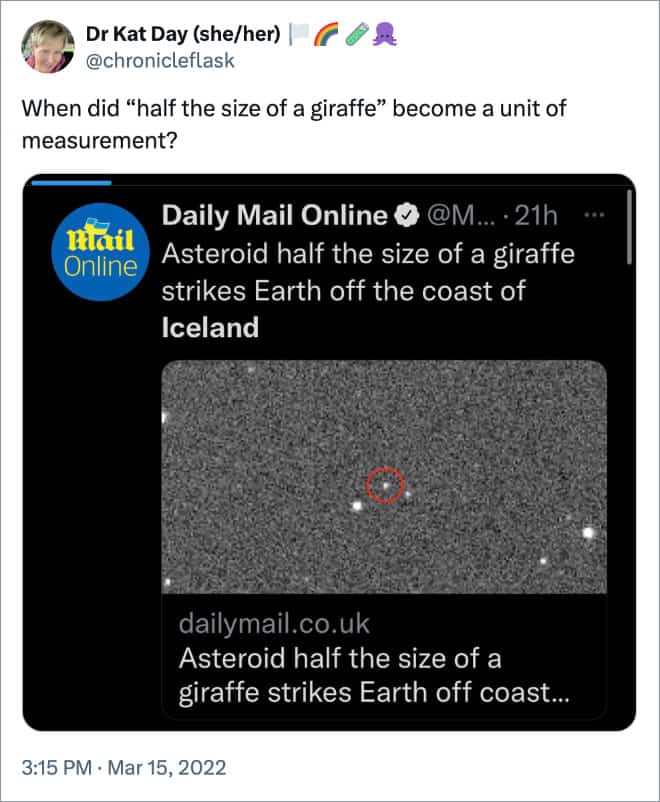Click the Daily Mail Online account name

(x=274, y=215)
